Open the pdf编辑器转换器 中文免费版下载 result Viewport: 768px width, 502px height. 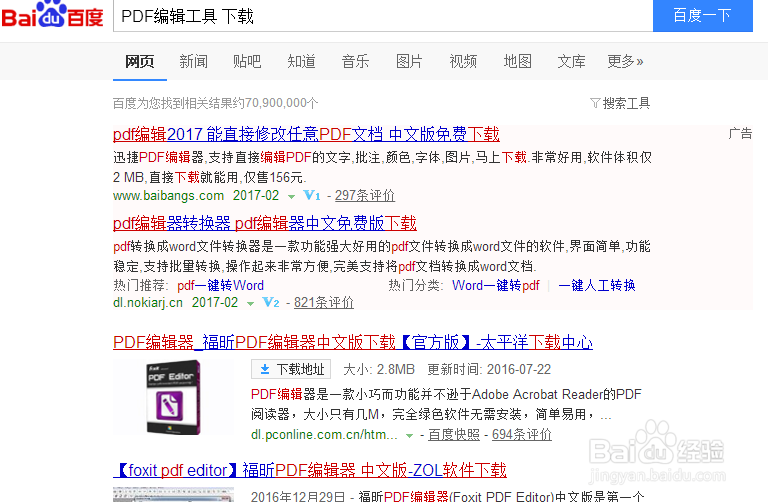click(264, 223)
